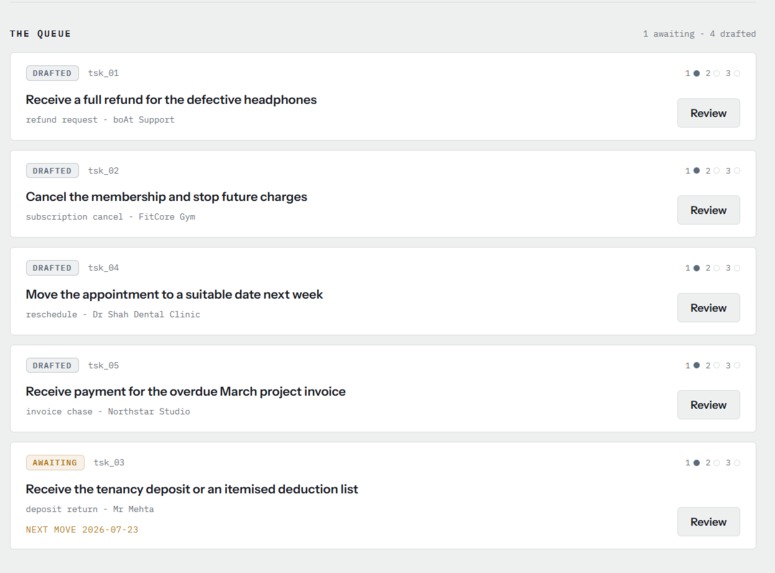Open Review for Mr Mehta deposit return

pos(708,522)
